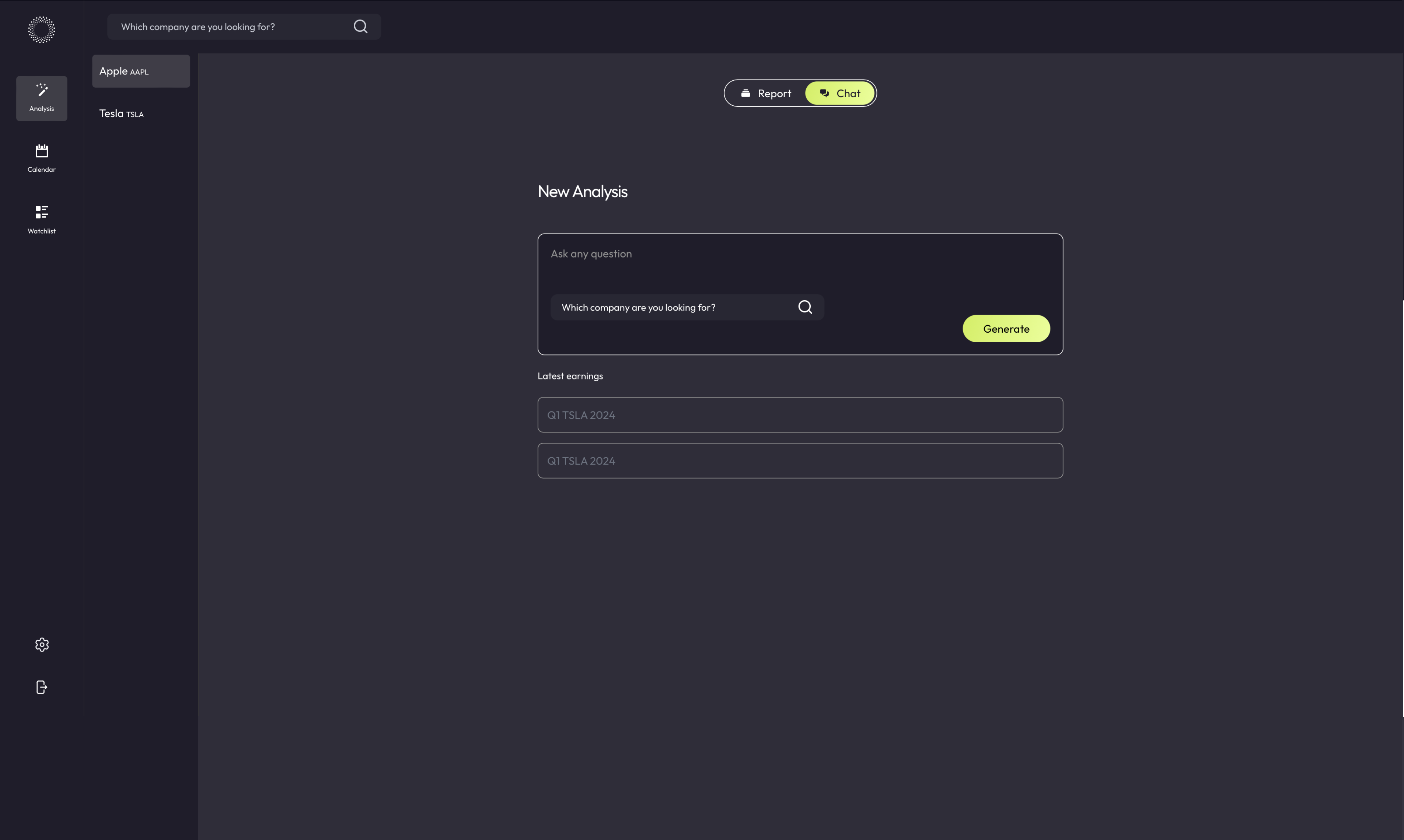This screenshot has height=840, width=1404.
Task: Switch to Report mode
Action: pyautogui.click(x=765, y=94)
